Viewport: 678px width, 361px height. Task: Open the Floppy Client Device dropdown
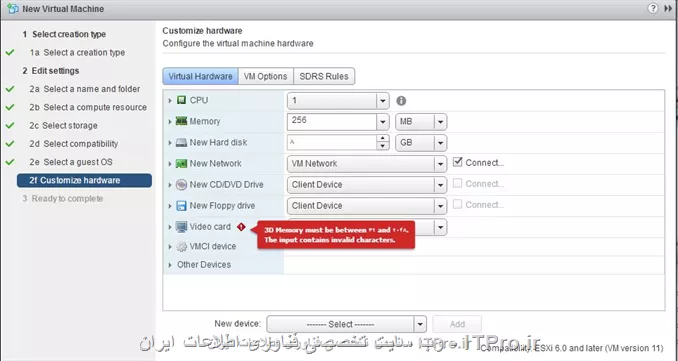coord(367,206)
